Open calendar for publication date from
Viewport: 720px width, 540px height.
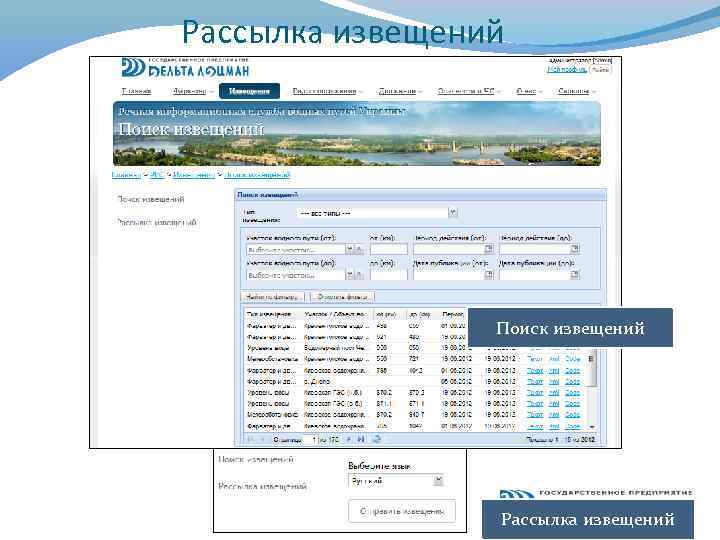[x=489, y=275]
